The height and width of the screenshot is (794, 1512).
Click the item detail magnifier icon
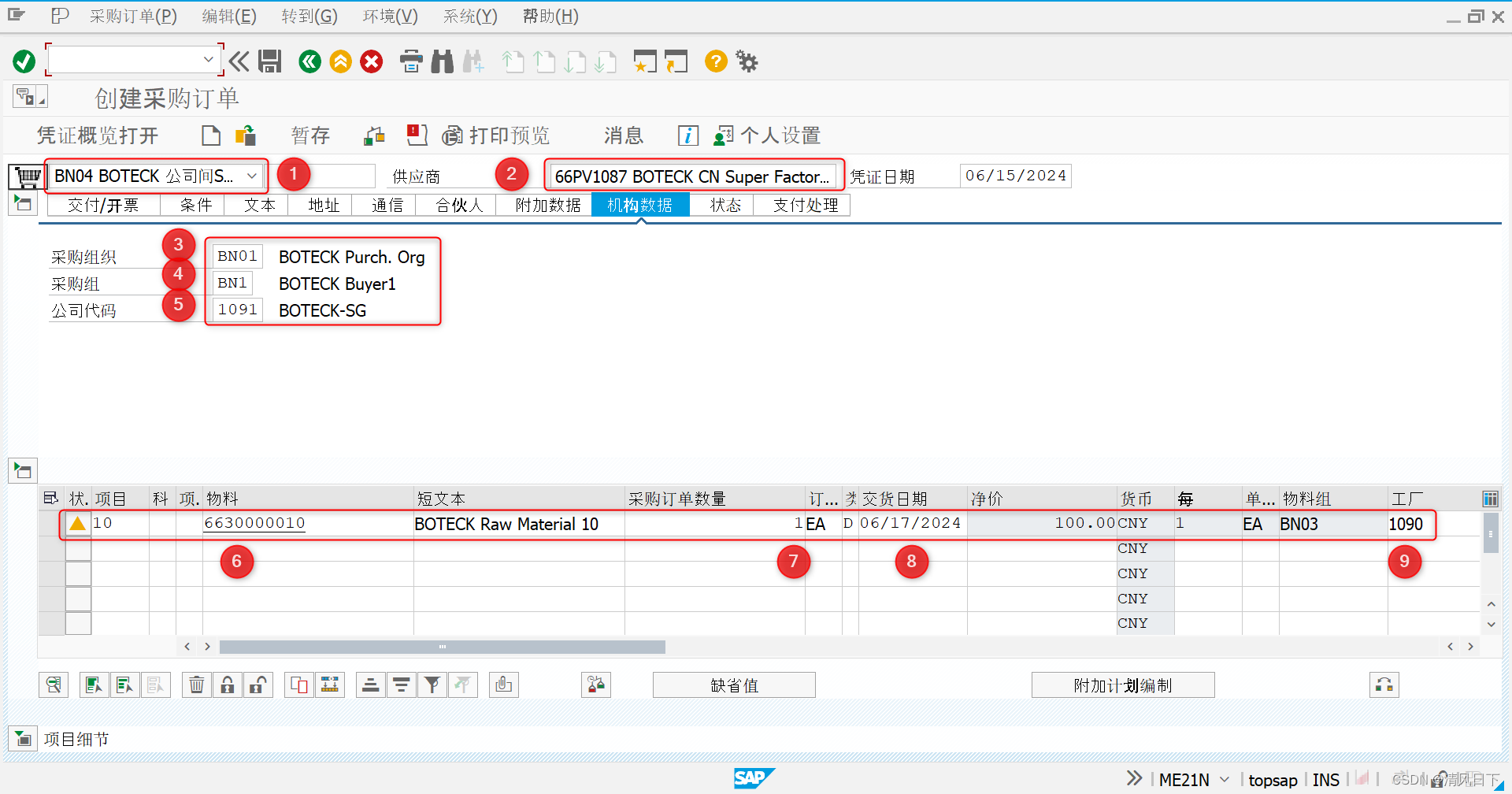[54, 685]
